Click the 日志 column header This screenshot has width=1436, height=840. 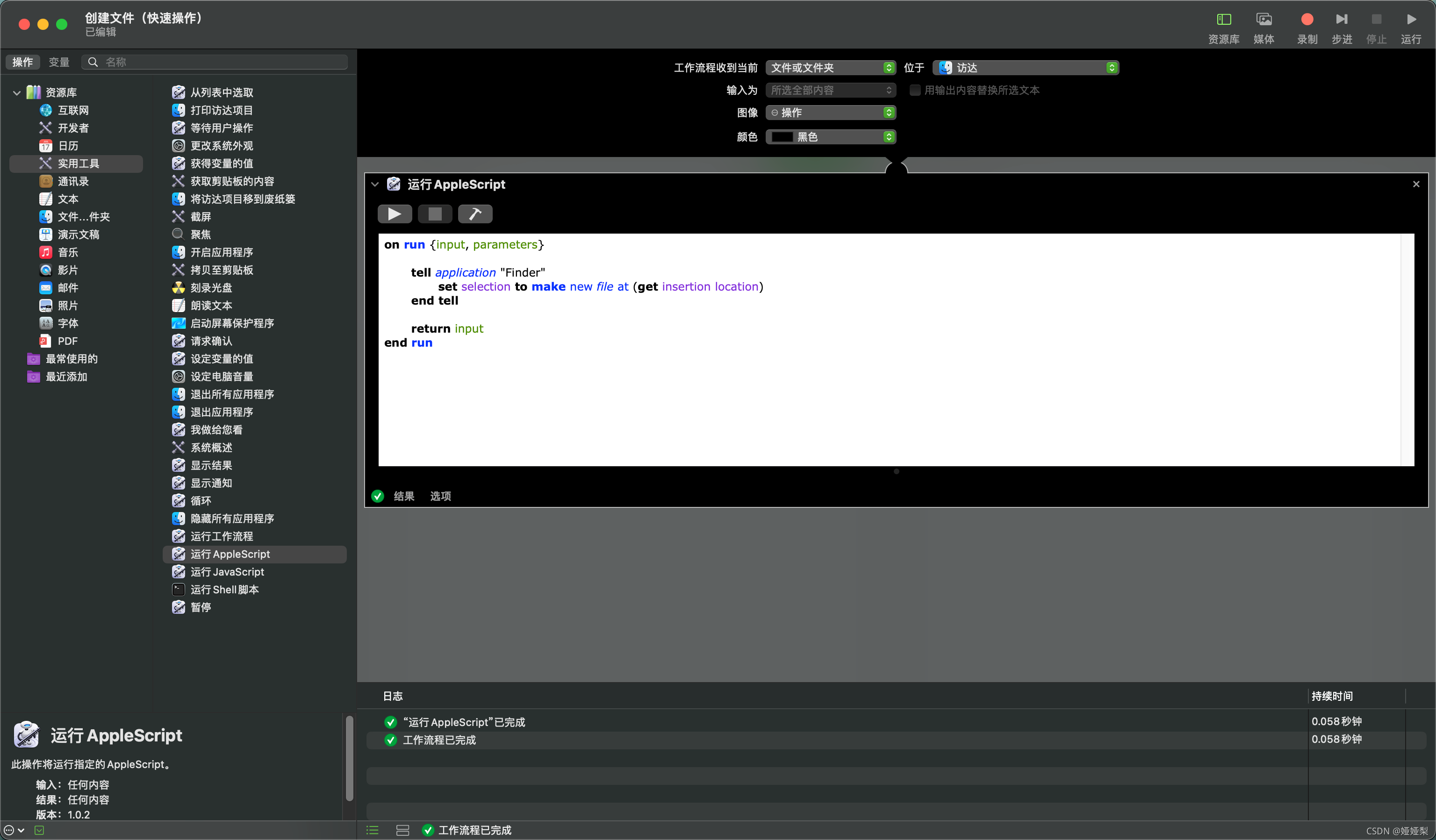point(393,696)
